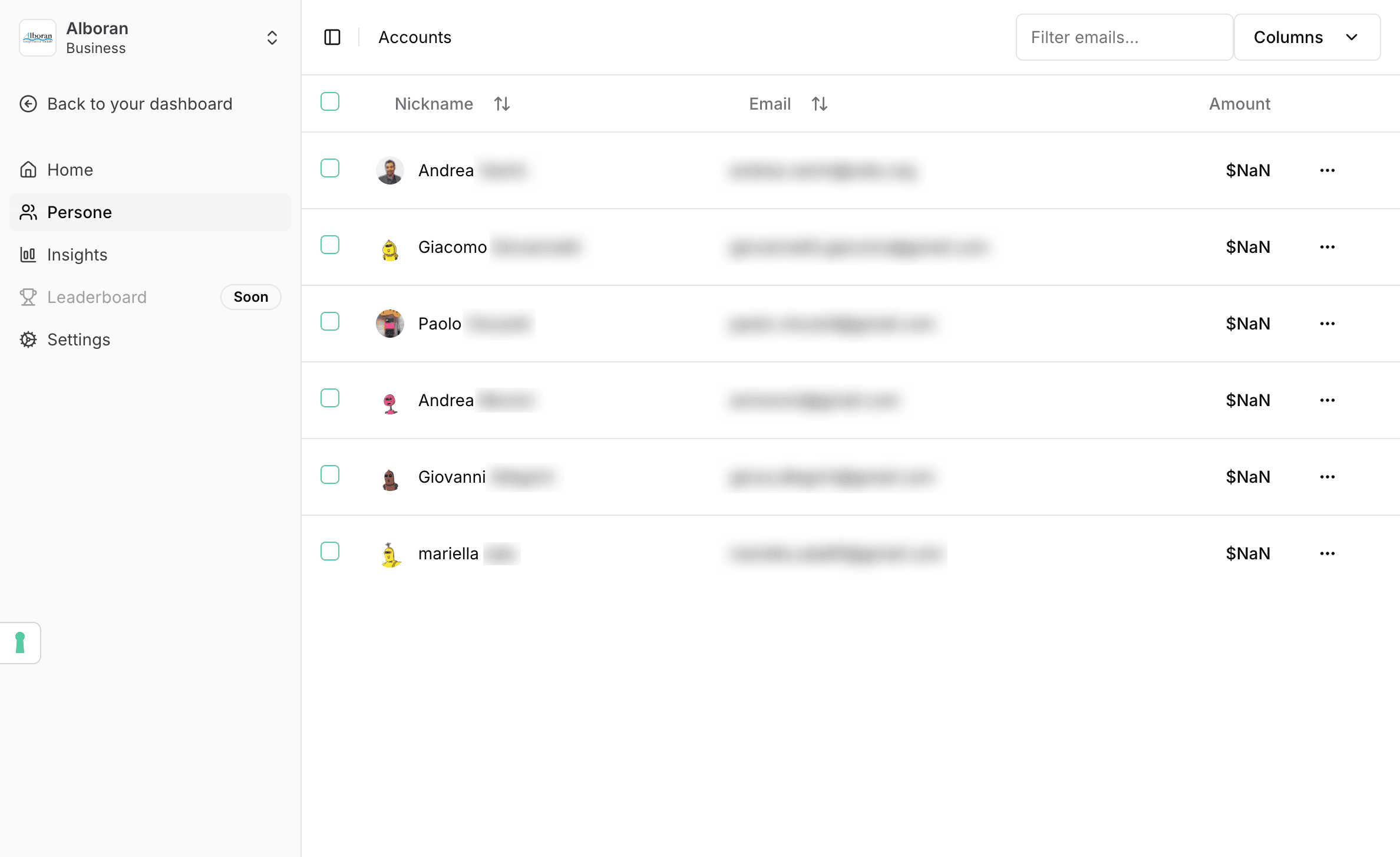Tick the checkbox for mariella

(x=330, y=551)
